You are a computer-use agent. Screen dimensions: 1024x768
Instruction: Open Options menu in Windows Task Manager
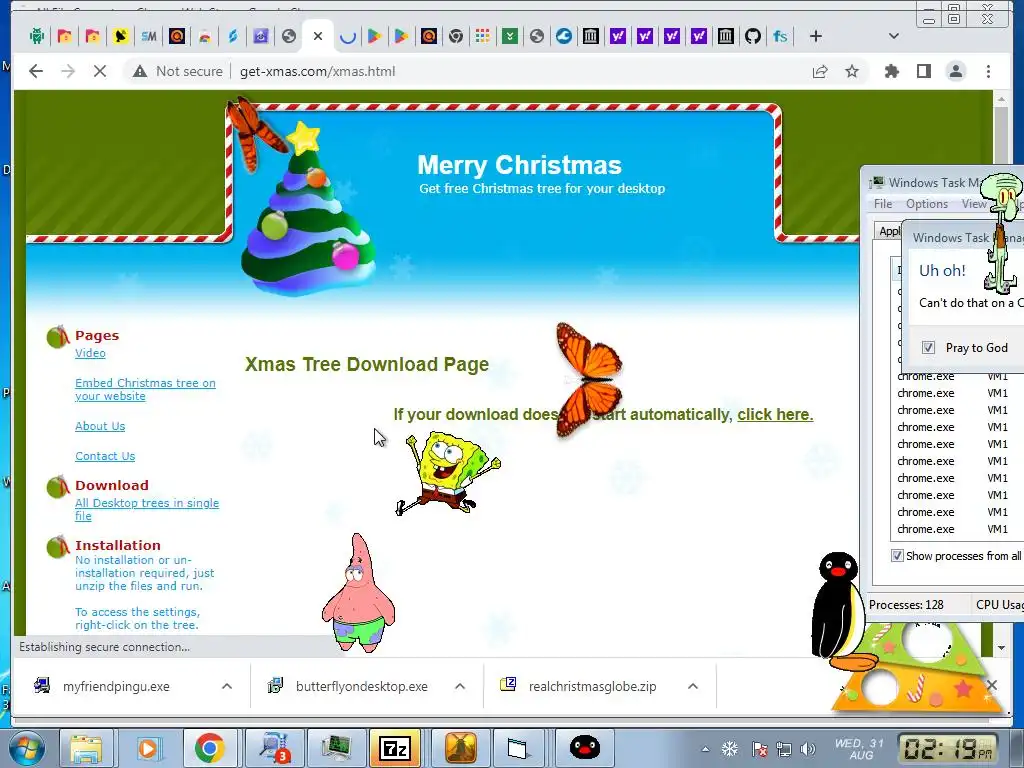pyautogui.click(x=927, y=204)
